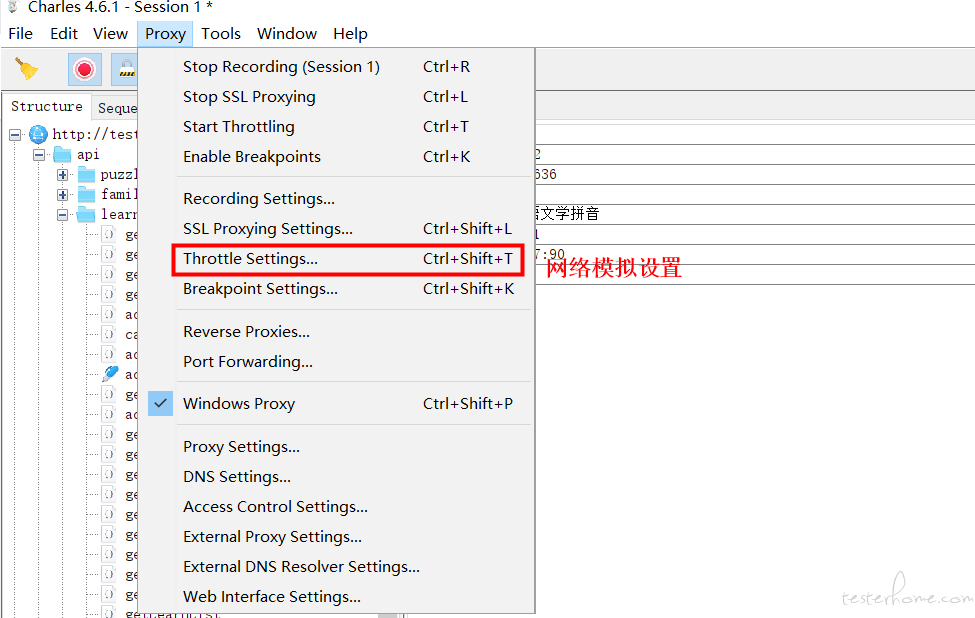Open Breakpoint Settings...
The height and width of the screenshot is (618, 975).
336,288
